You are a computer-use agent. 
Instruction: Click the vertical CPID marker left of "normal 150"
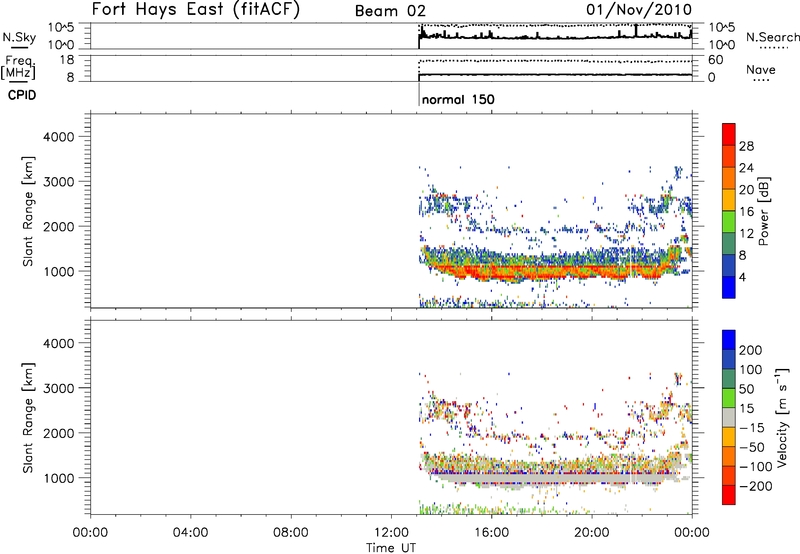[x=419, y=95]
